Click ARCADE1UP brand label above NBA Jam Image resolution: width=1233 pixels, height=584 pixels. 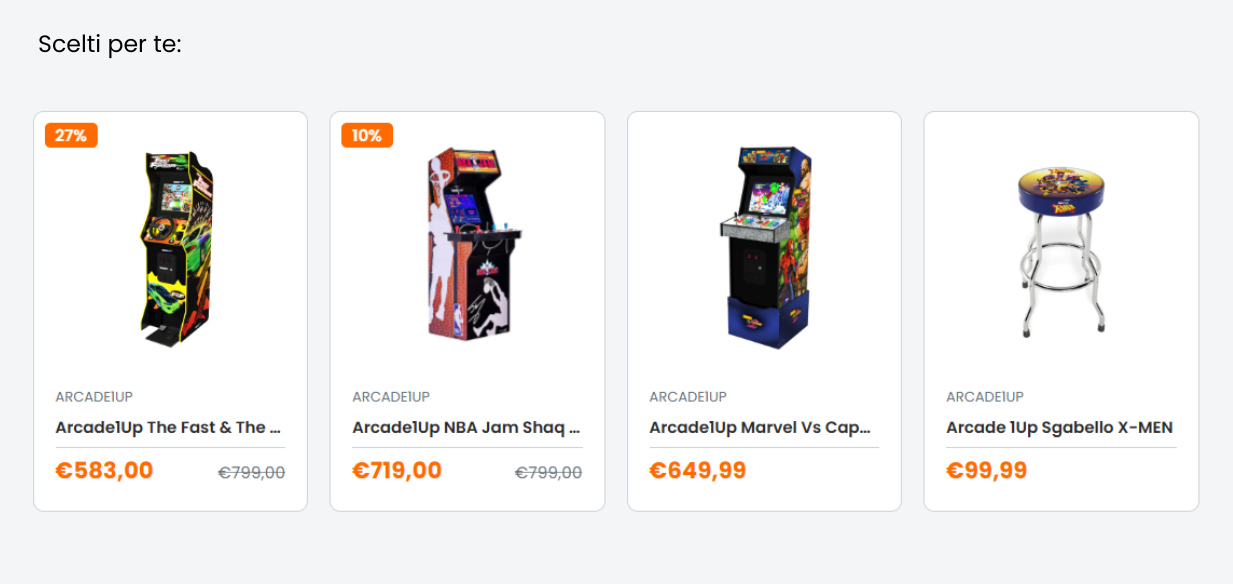pos(391,397)
